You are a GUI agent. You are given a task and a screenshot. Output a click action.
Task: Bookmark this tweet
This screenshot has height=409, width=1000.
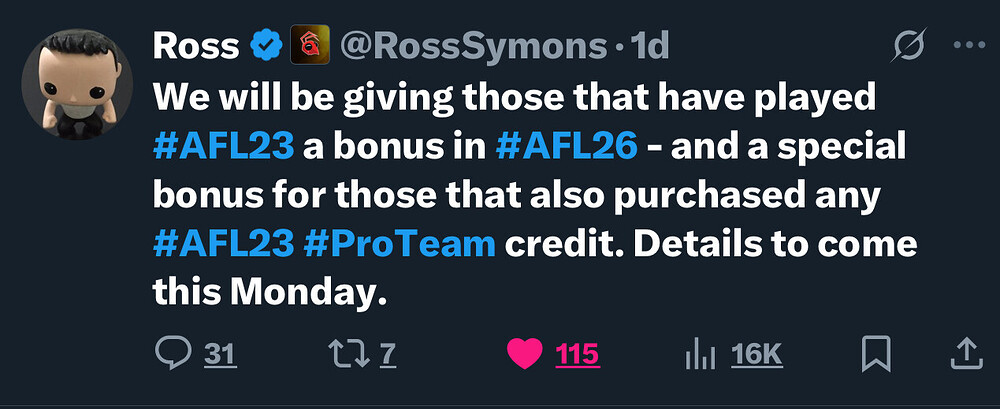coord(876,355)
